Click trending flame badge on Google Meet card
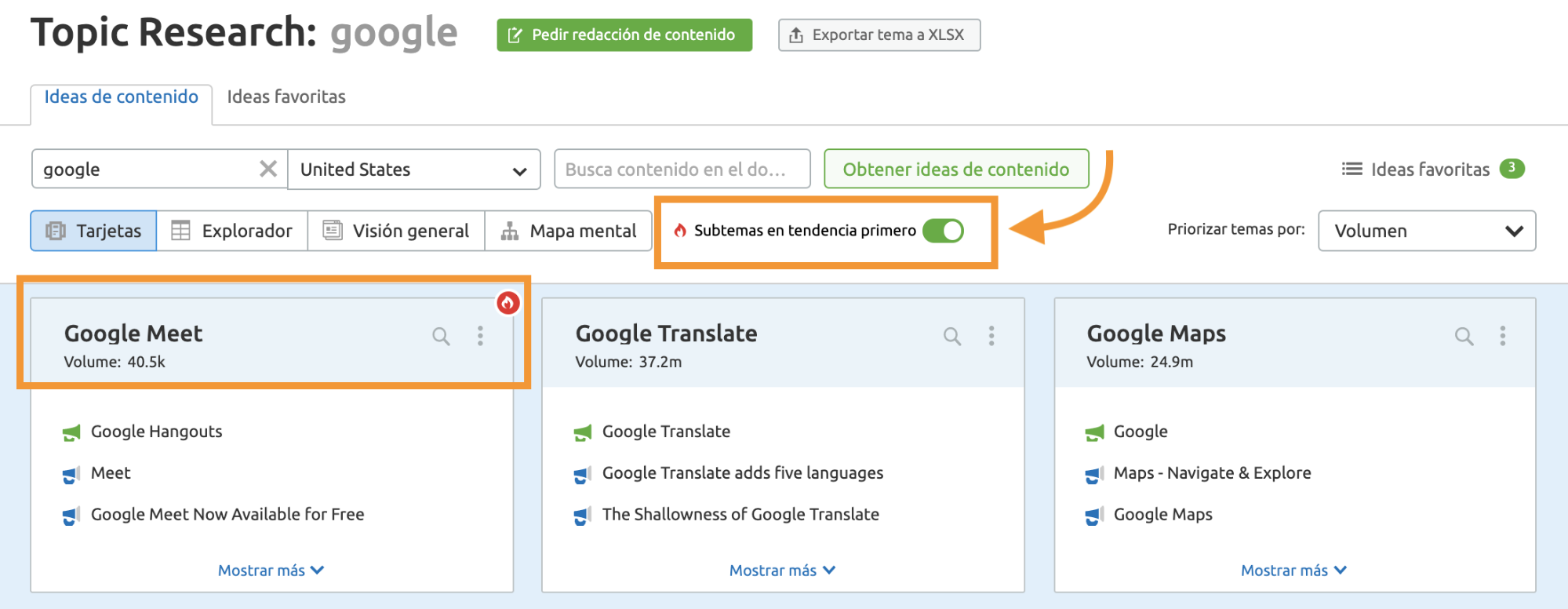The image size is (1568, 609). [508, 302]
